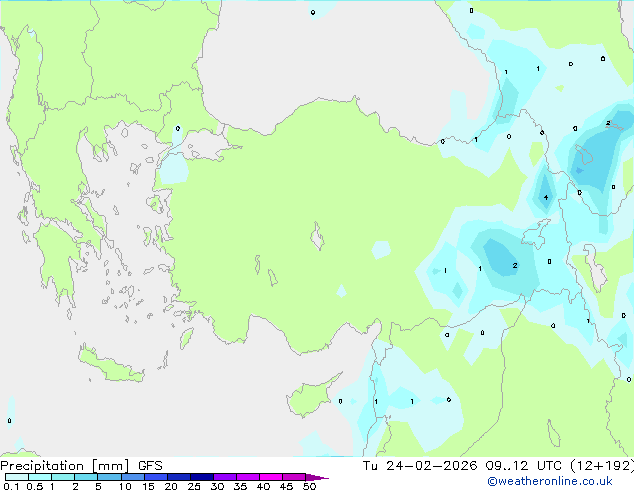Click the 0.5–1 mm legend color swatch
The image size is (634, 490).
click(x=40, y=477)
